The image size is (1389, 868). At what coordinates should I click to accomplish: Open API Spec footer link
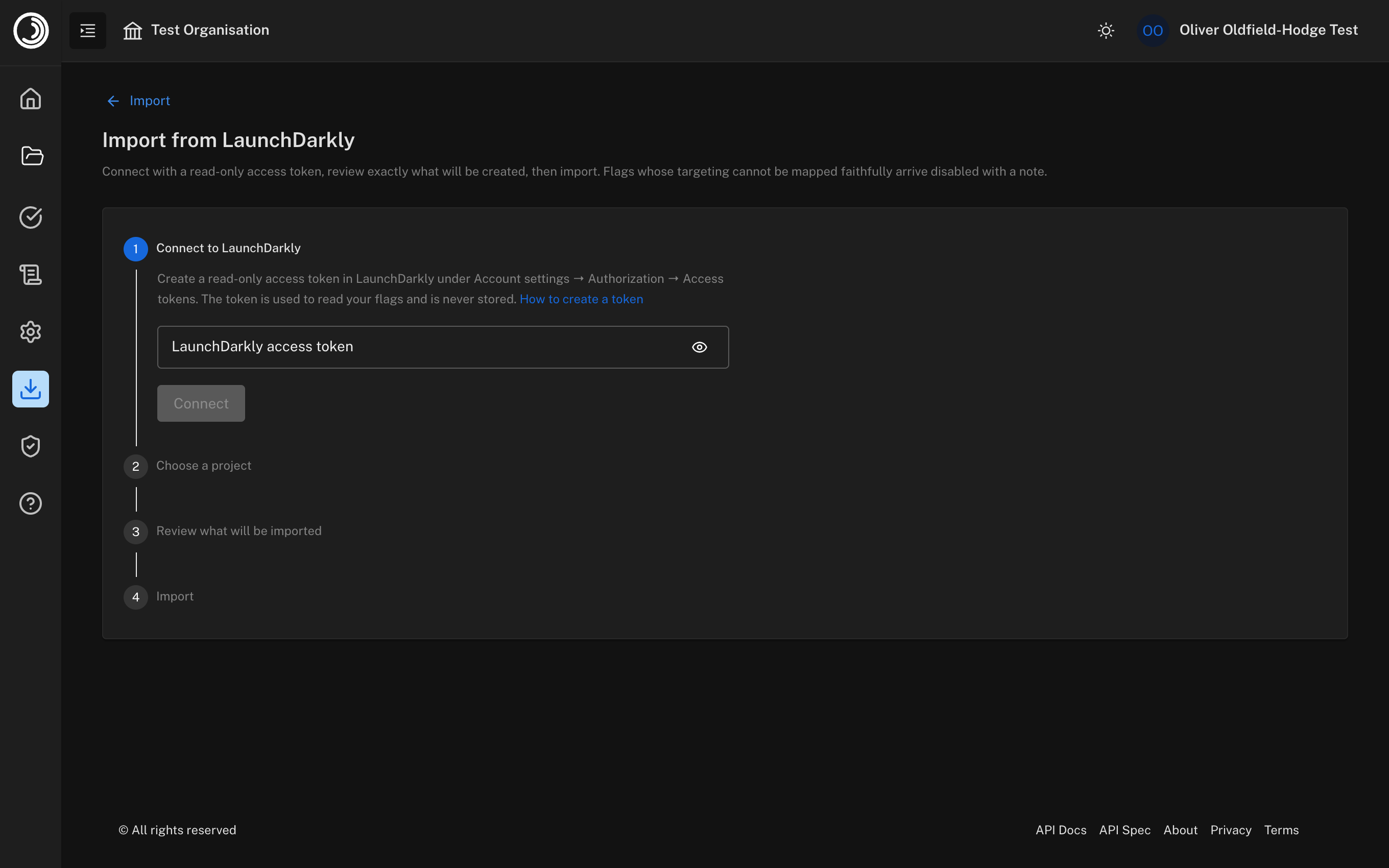(1124, 830)
